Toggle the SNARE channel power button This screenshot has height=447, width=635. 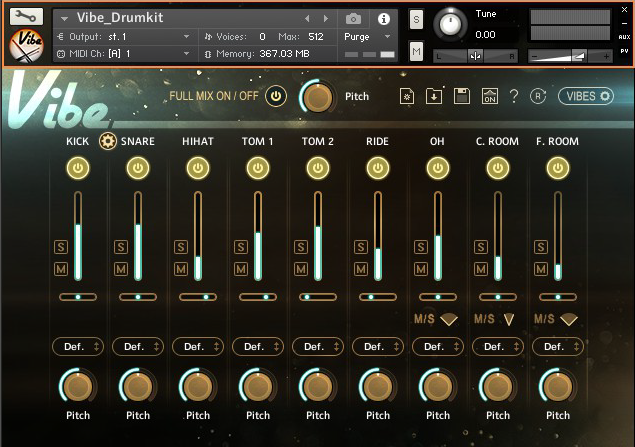click(138, 169)
